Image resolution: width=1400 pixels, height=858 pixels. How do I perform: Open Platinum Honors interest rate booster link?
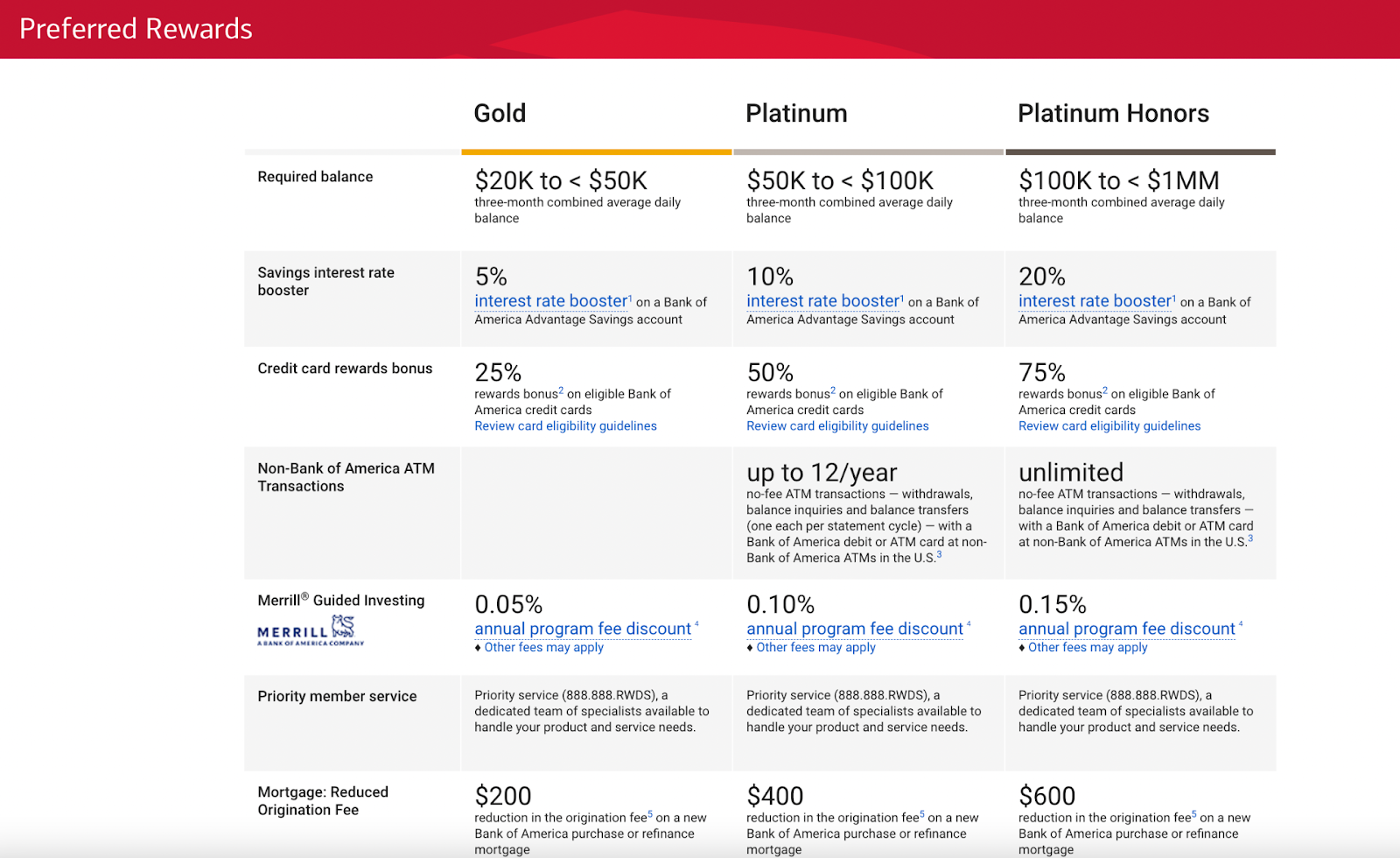(1094, 300)
